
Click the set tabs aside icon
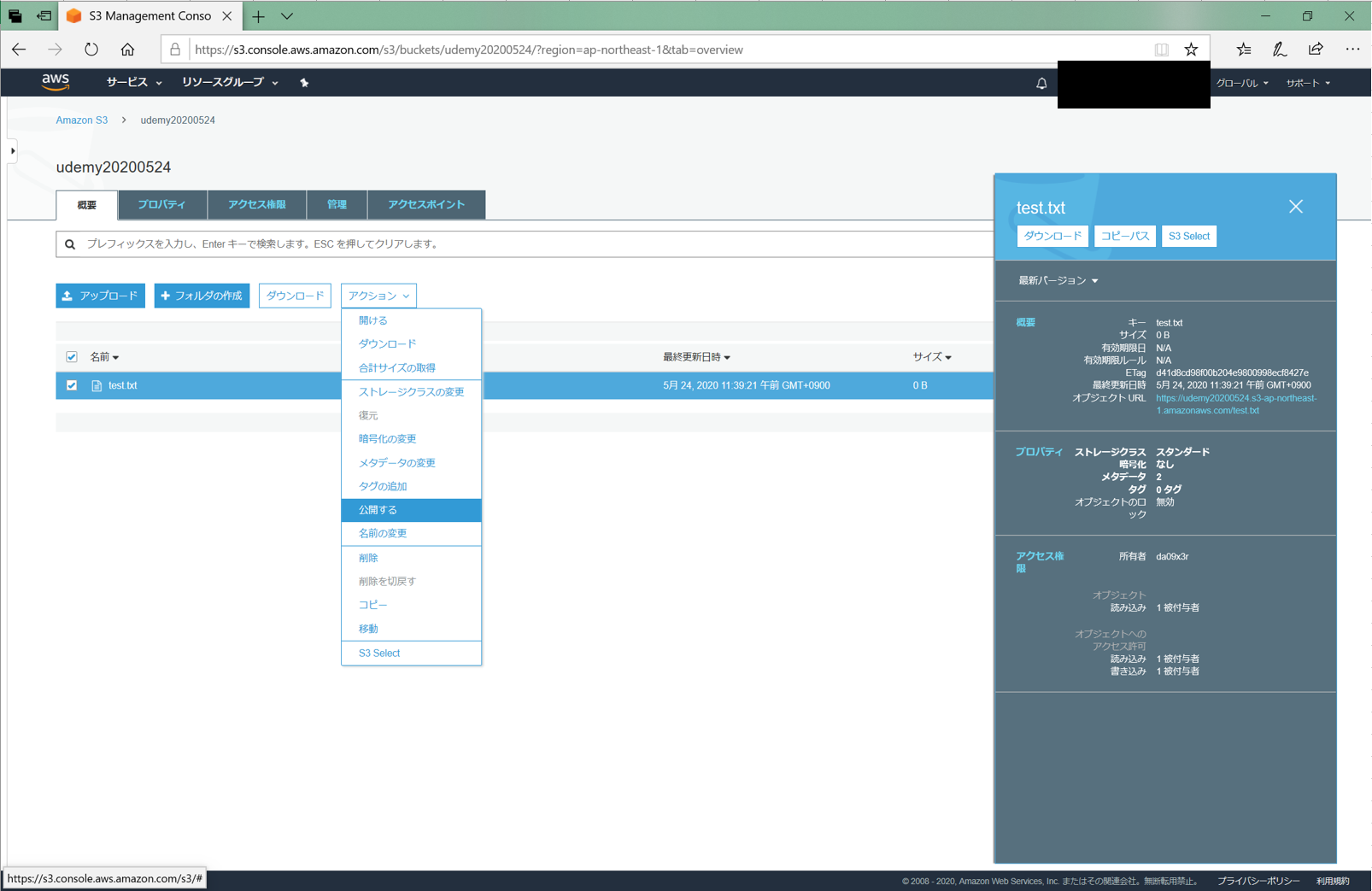click(44, 16)
